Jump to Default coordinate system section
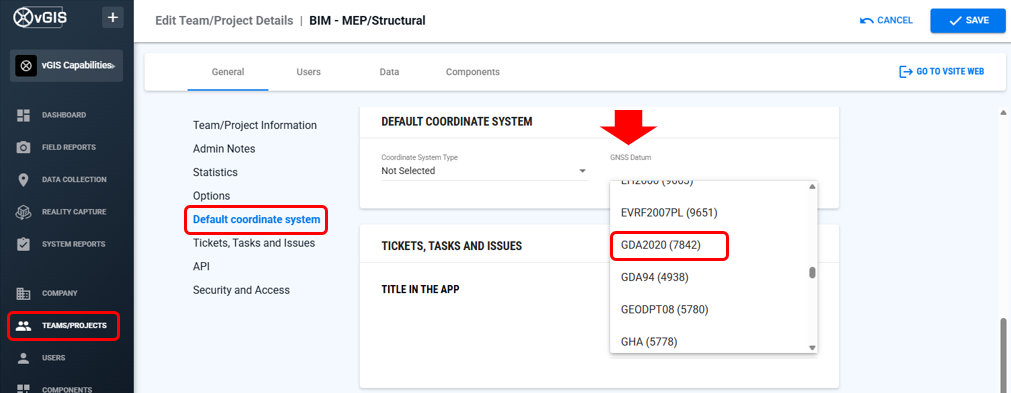Viewport: 1011px width, 393px height. coord(257,220)
